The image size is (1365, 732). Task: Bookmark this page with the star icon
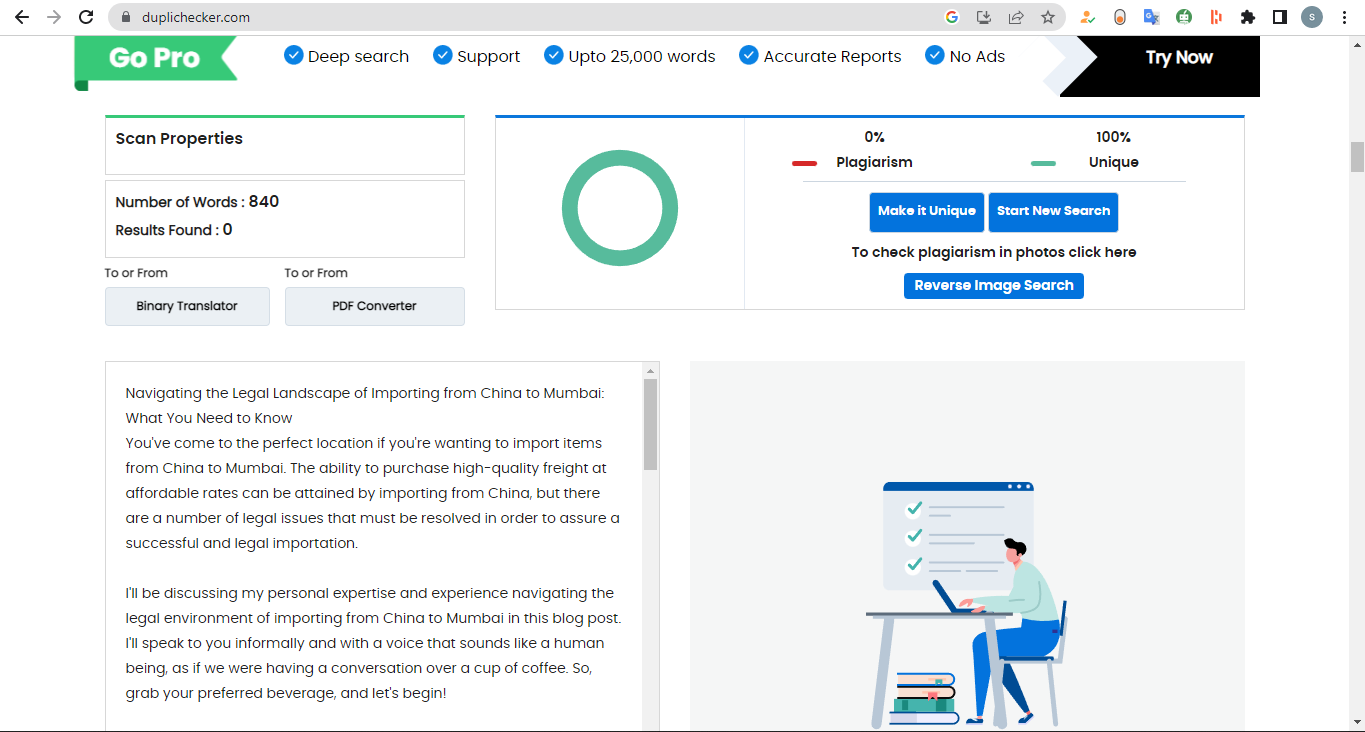[1047, 17]
